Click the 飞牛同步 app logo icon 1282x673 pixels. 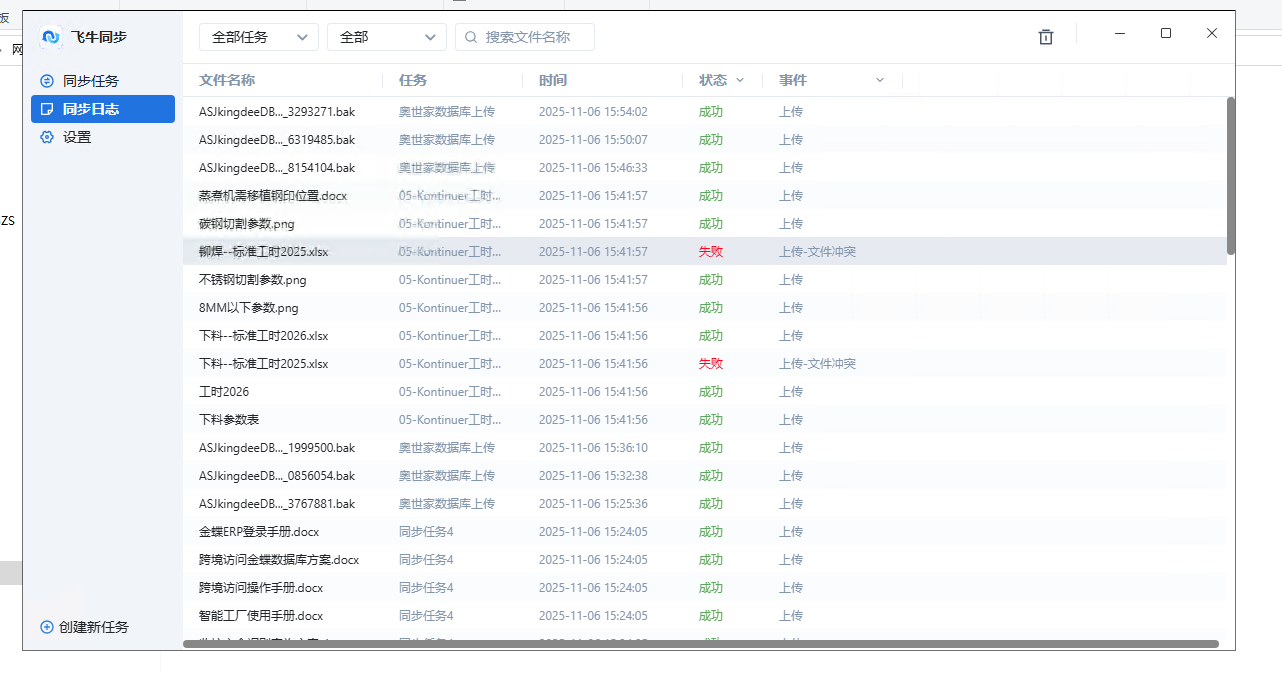click(x=51, y=37)
